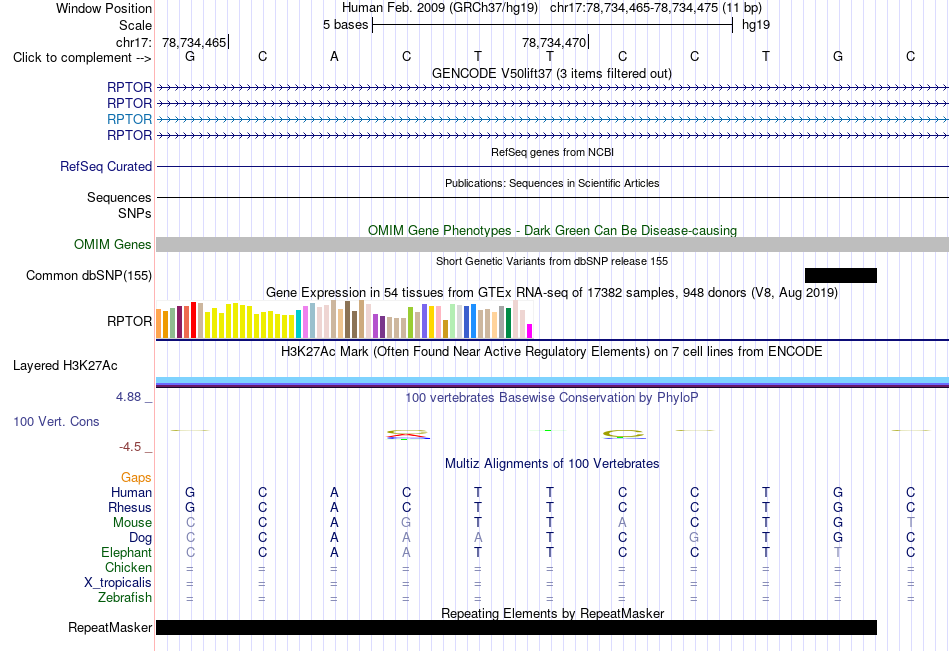Open the H3K27Ac Mark ENCODE track title

tap(551, 352)
